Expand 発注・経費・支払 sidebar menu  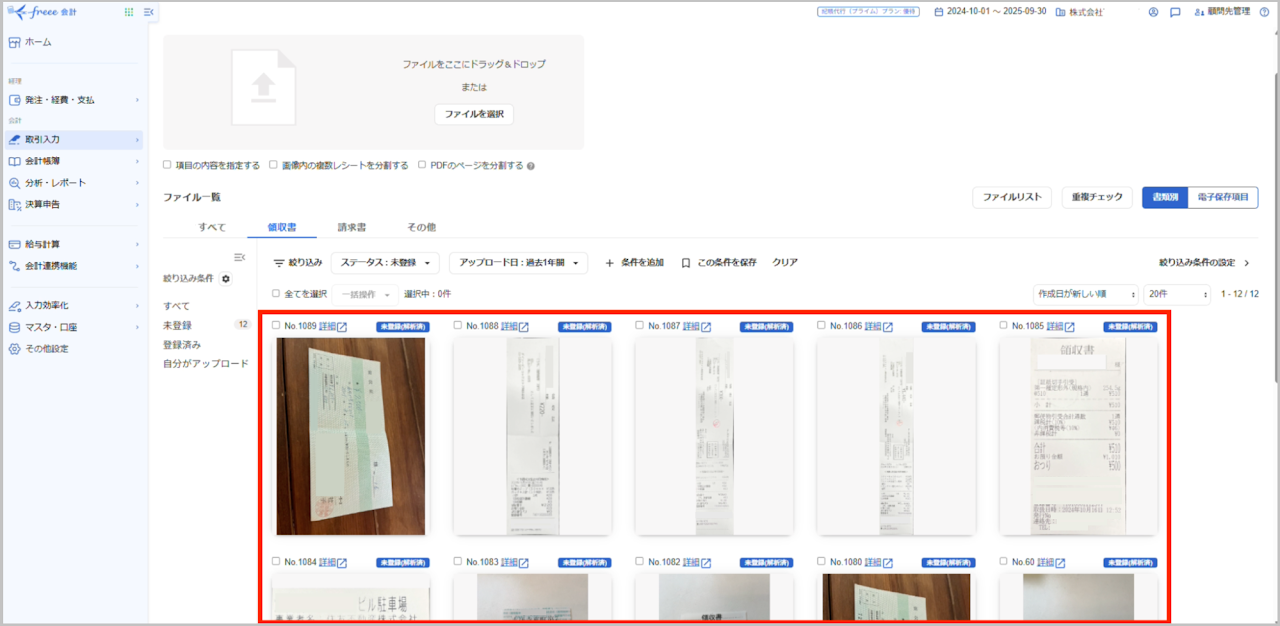click(72, 100)
